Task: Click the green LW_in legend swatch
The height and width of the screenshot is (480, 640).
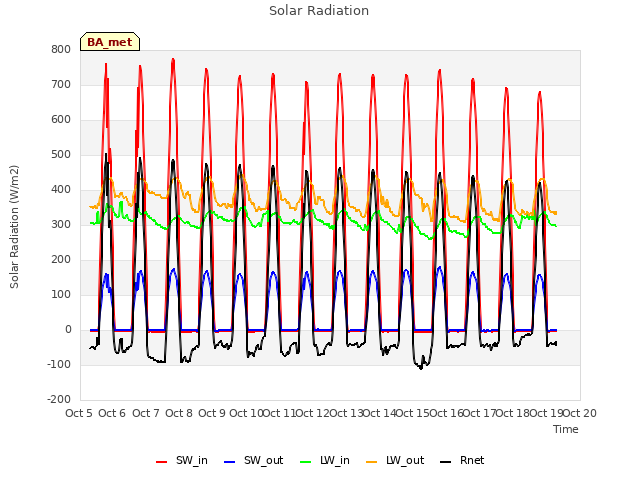Action: point(306,462)
